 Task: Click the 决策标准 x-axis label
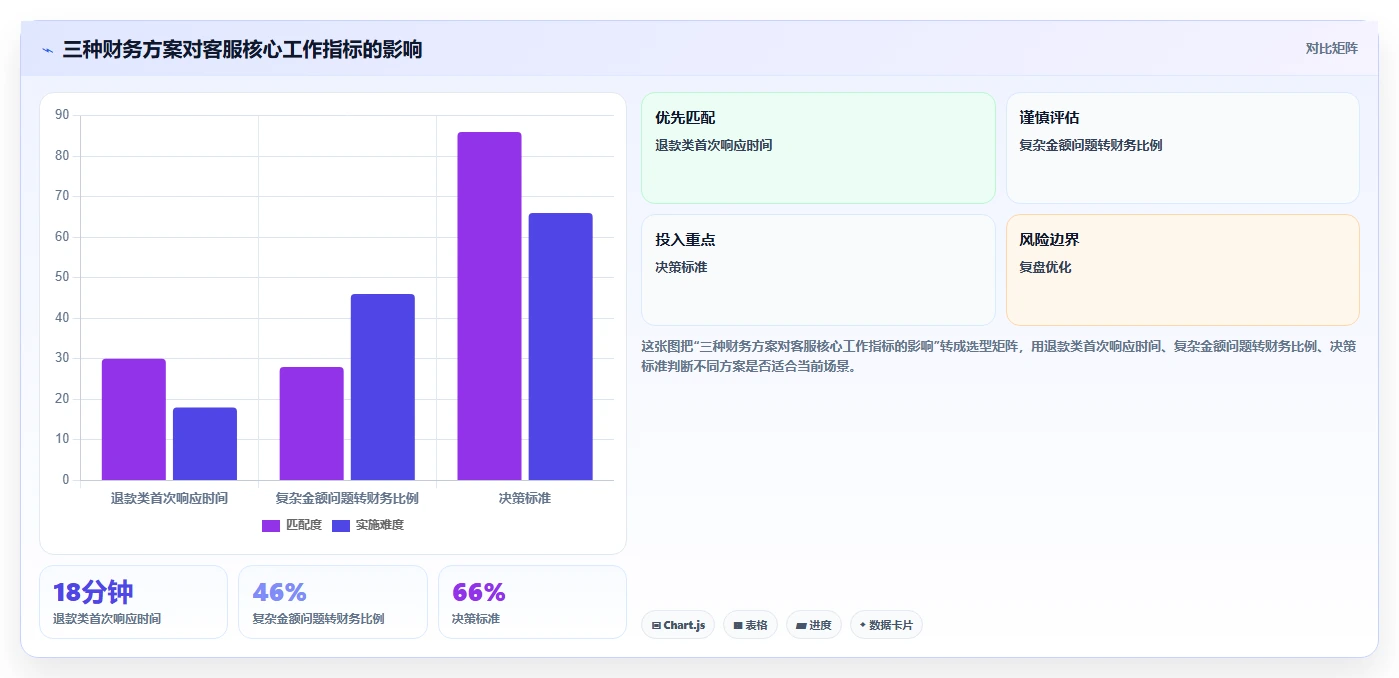point(525,498)
